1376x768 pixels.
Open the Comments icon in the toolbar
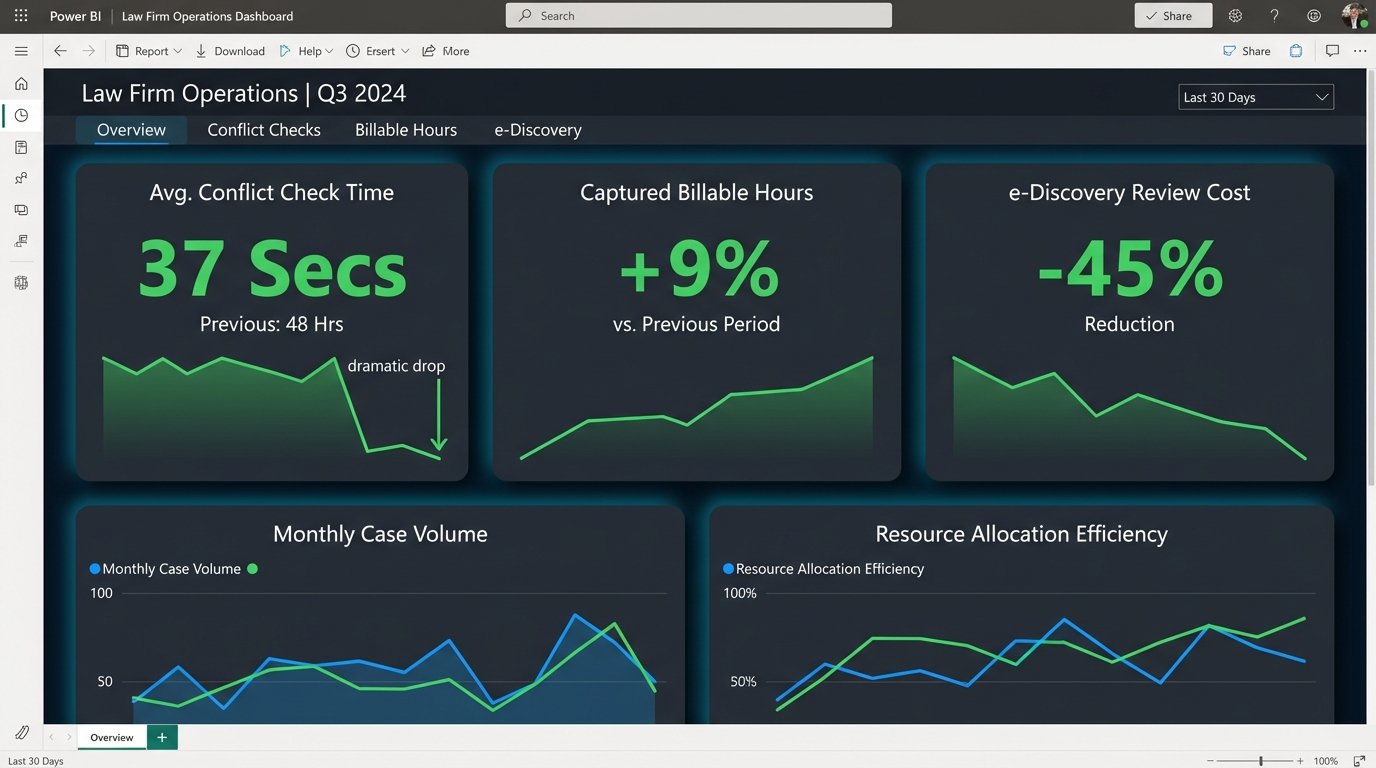click(1332, 50)
